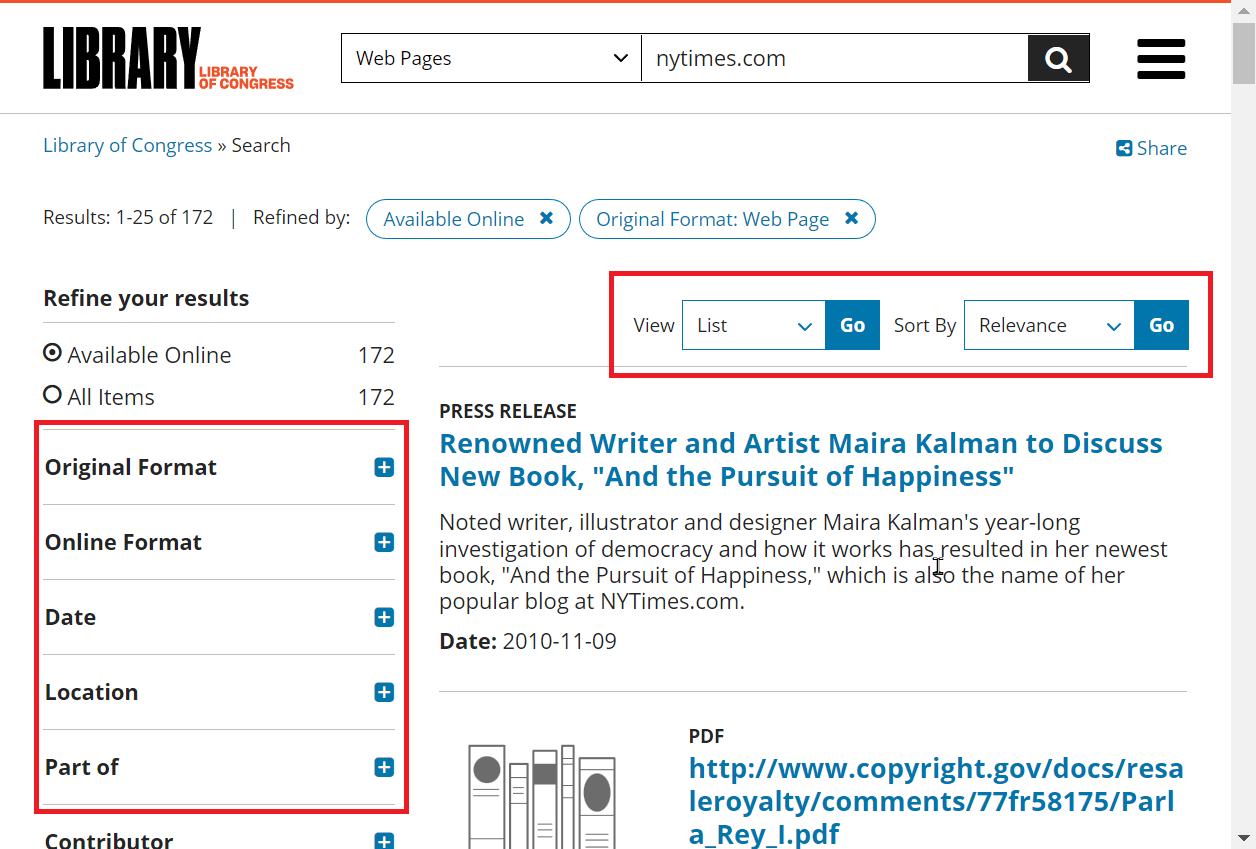
Task: Click the PRESS RELEASE label
Action: (508, 411)
